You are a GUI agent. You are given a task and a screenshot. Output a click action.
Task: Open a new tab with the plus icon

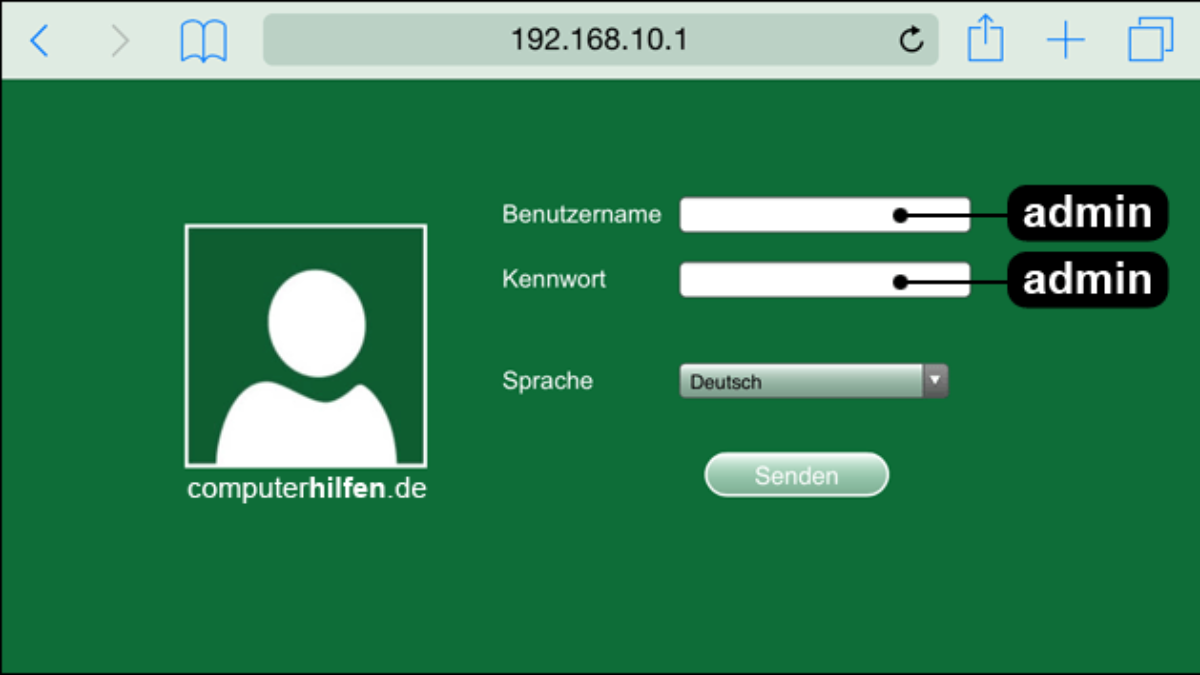pyautogui.click(x=1066, y=41)
